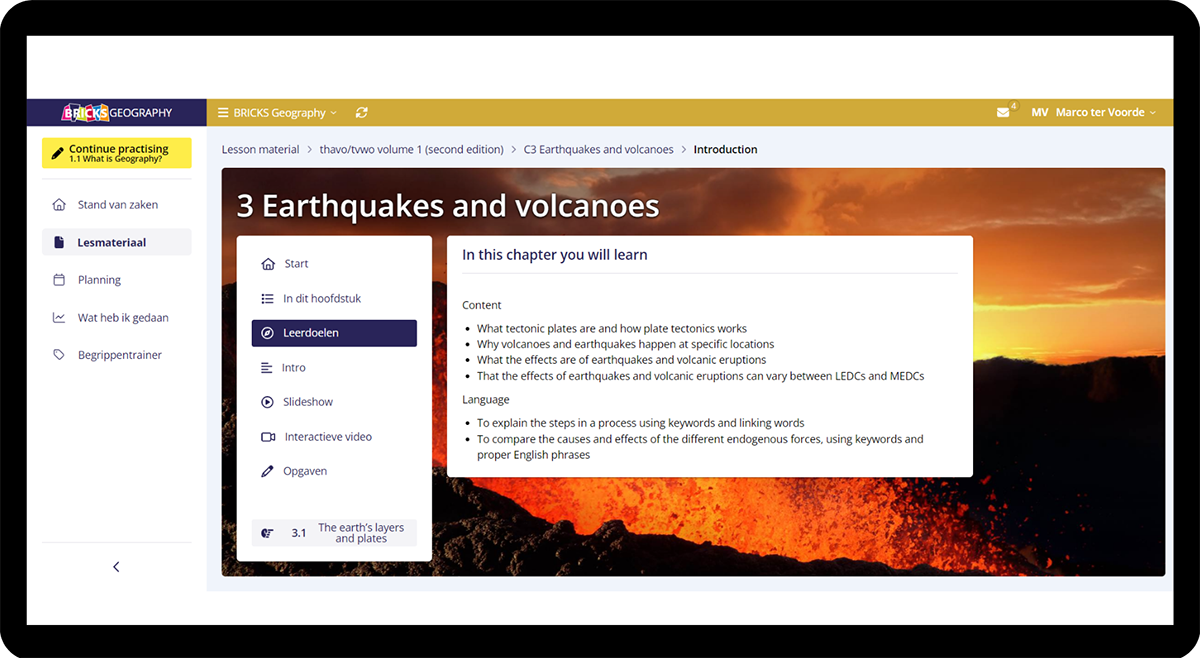The width and height of the screenshot is (1200, 658).
Task: Open the messages envelope icon
Action: pyautogui.click(x=1003, y=113)
